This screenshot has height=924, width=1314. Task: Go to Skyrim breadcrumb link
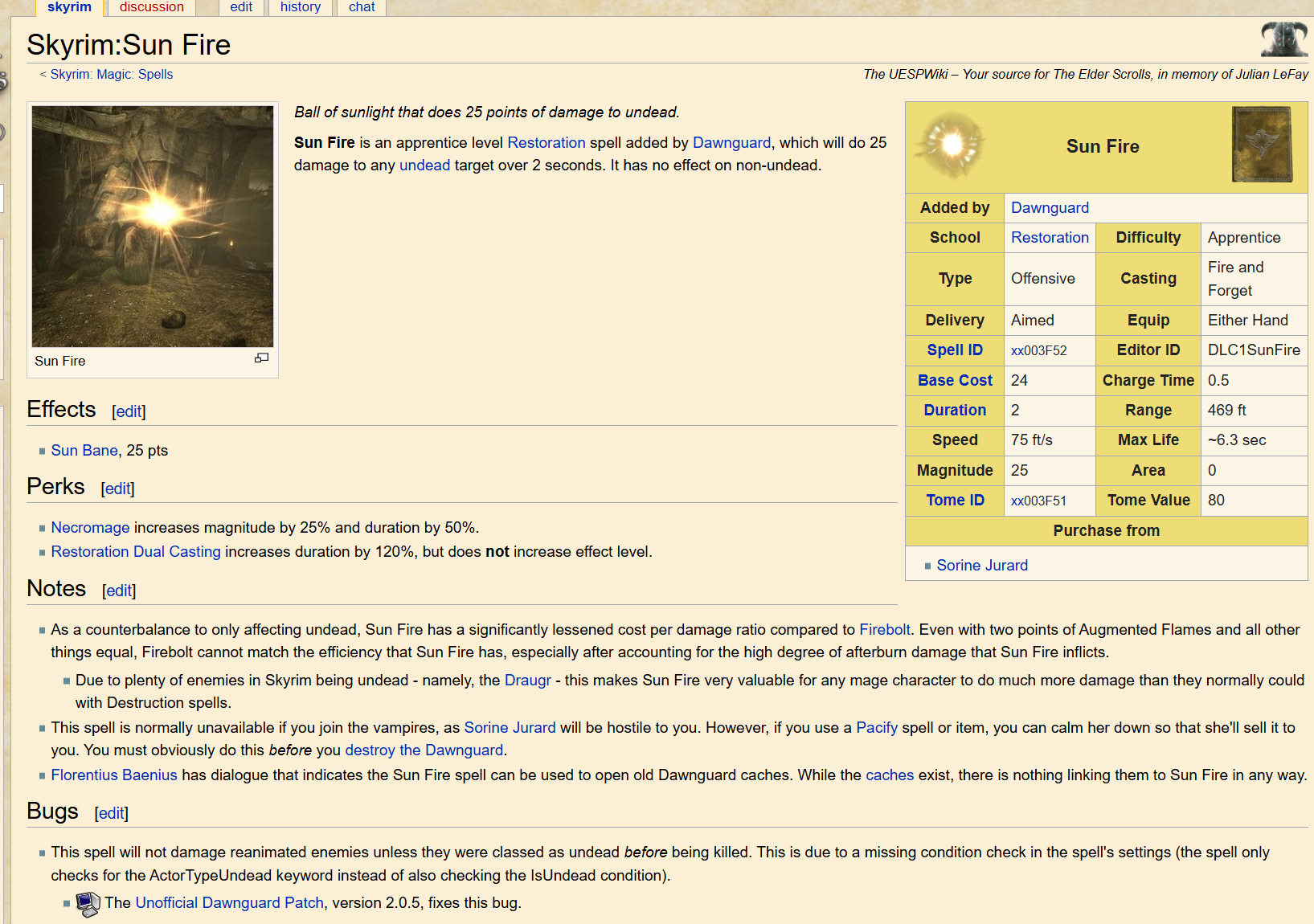click(70, 75)
